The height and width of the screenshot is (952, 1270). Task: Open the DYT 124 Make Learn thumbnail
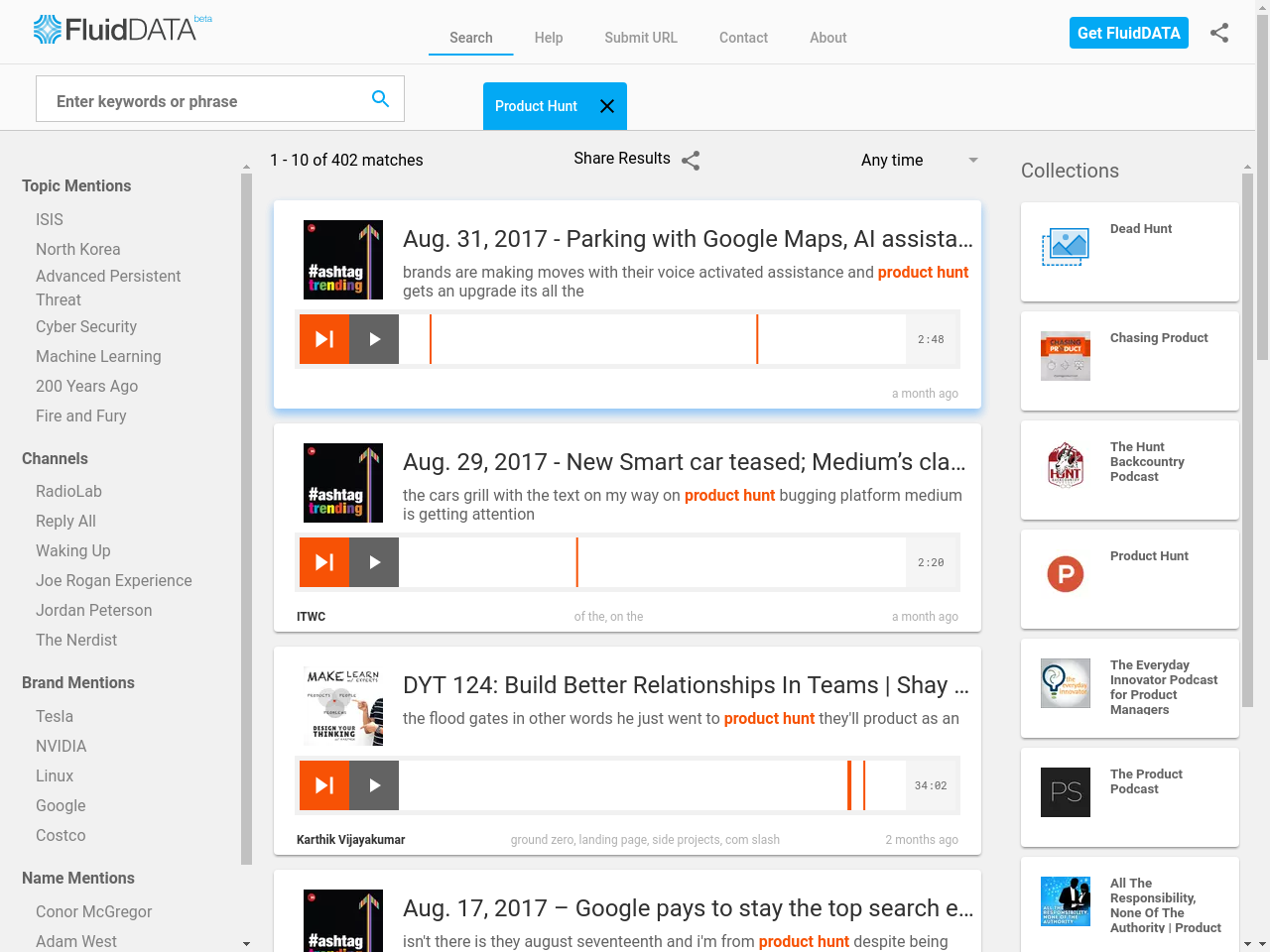[343, 706]
